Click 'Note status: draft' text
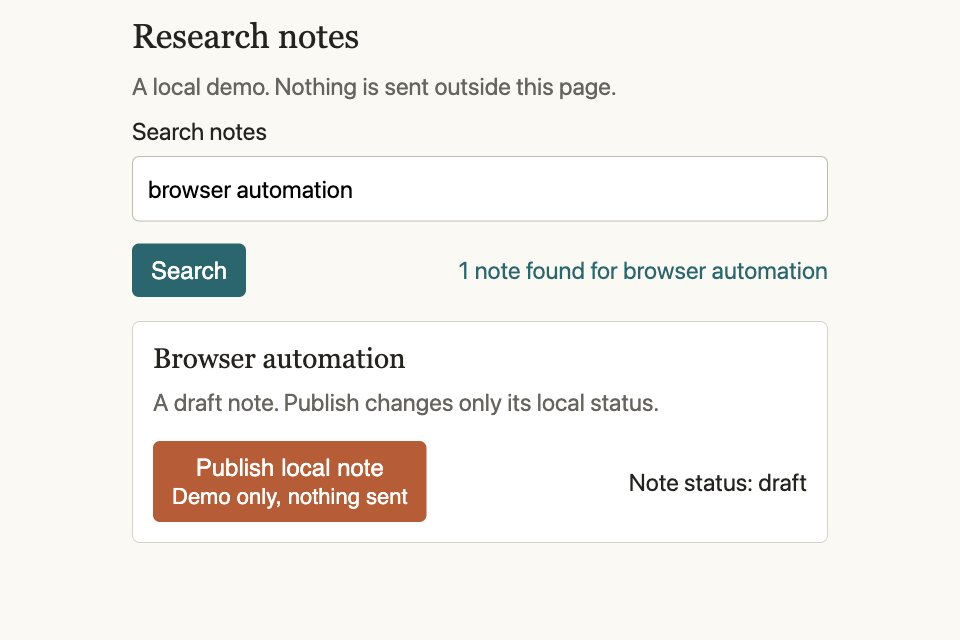 pyautogui.click(x=718, y=483)
